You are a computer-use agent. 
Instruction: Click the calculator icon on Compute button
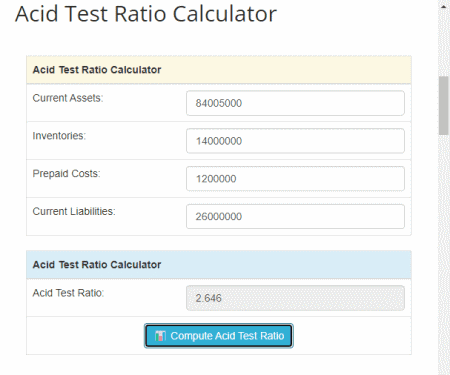pos(160,336)
